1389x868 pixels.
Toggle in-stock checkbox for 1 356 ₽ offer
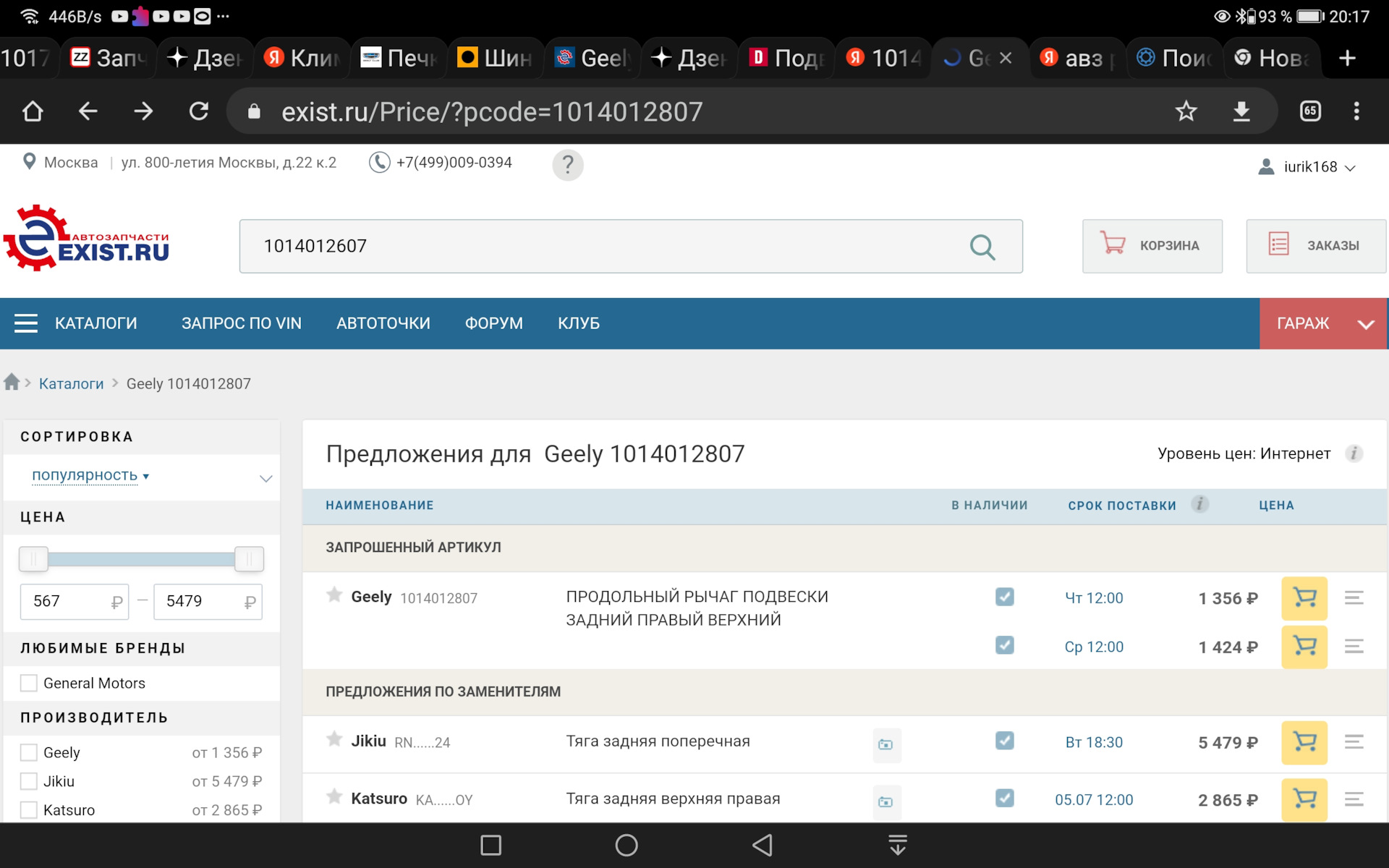coord(1004,597)
